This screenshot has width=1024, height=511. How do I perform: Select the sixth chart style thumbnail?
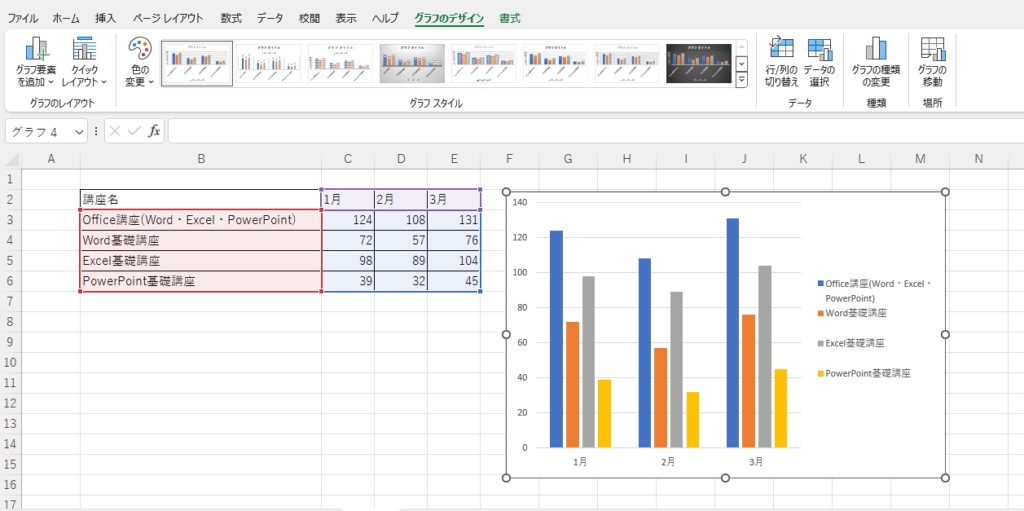pyautogui.click(x=556, y=63)
